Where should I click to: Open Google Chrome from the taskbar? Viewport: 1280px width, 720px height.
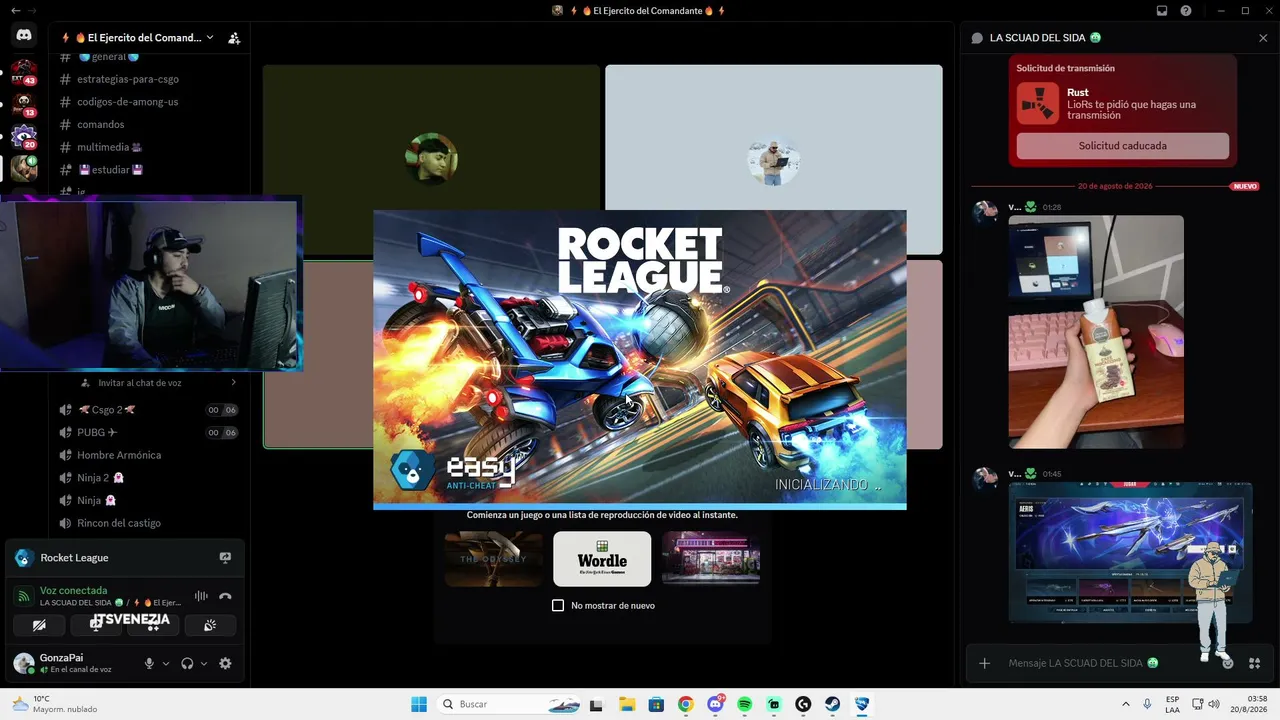tap(686, 704)
